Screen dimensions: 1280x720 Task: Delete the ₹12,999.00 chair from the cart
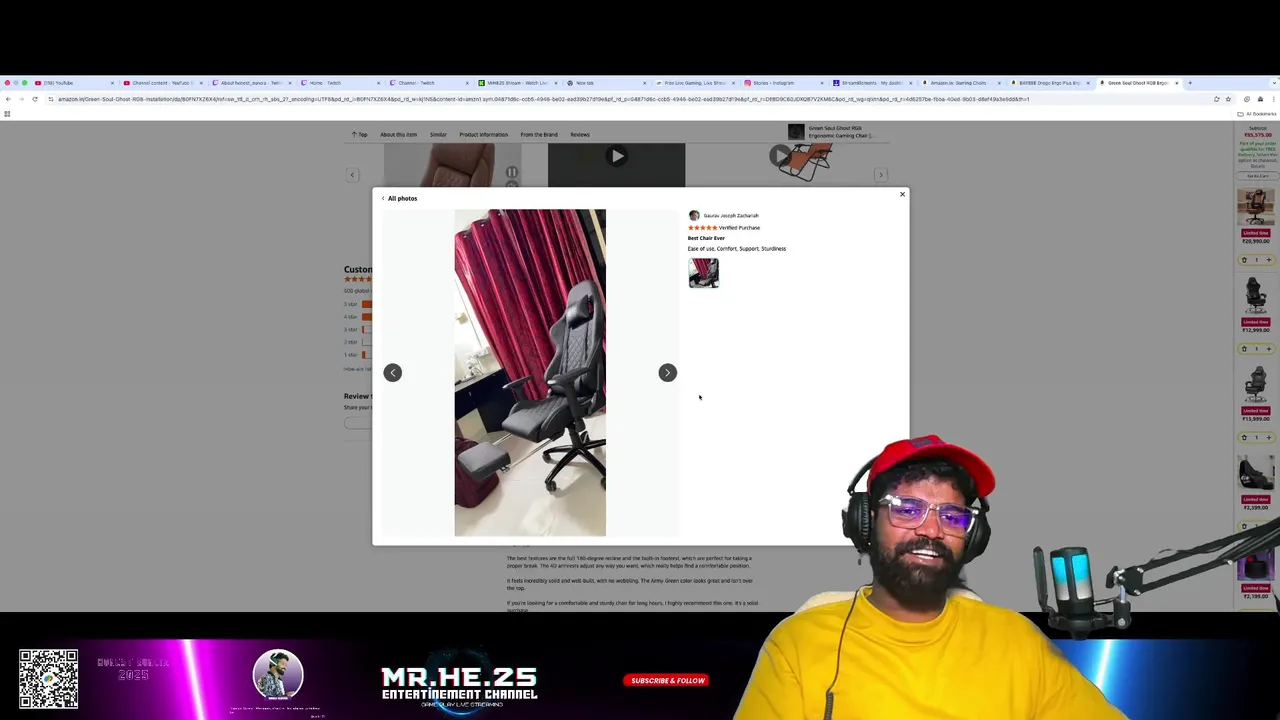click(x=1244, y=349)
